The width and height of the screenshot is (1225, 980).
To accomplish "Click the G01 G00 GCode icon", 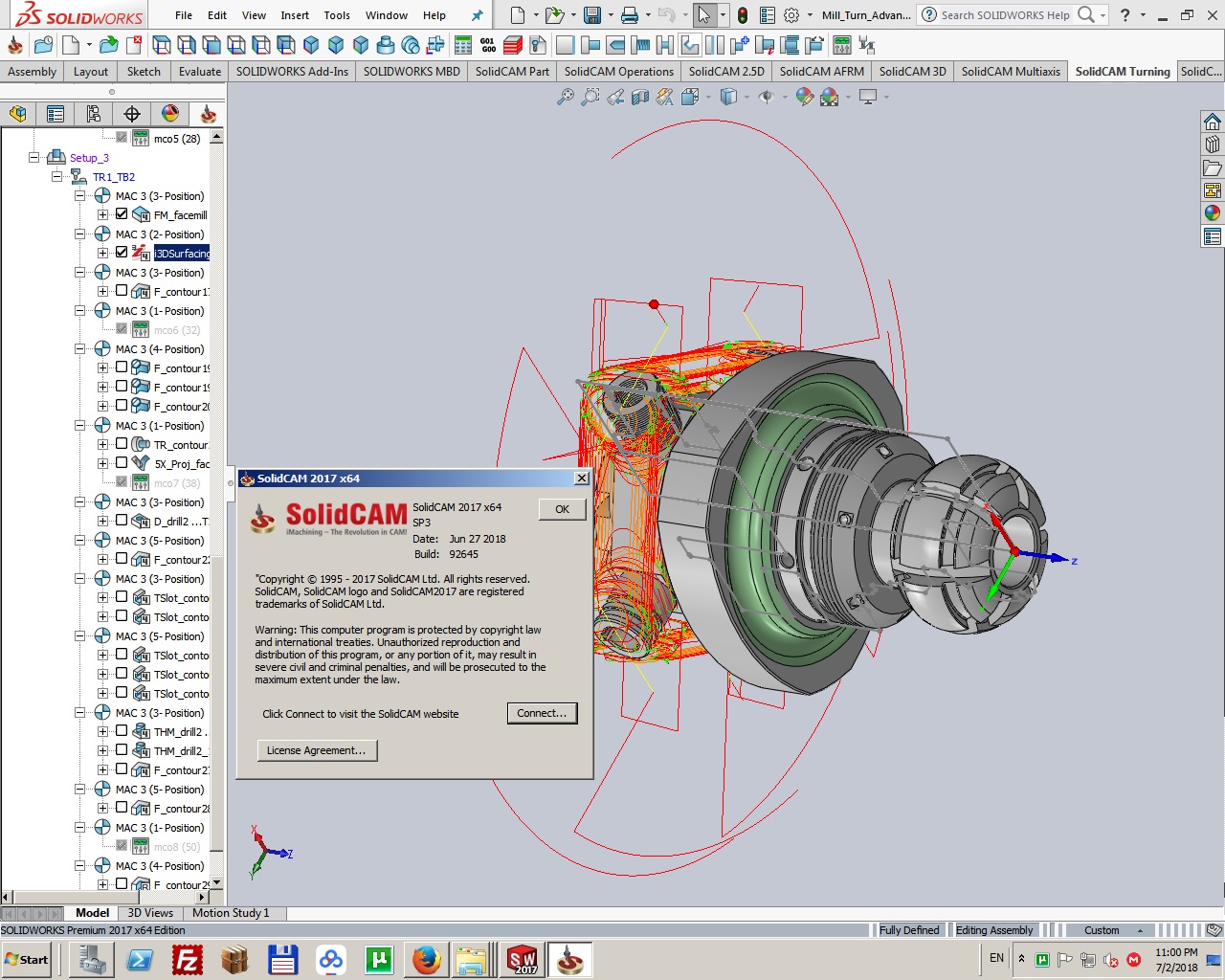I will [488, 45].
